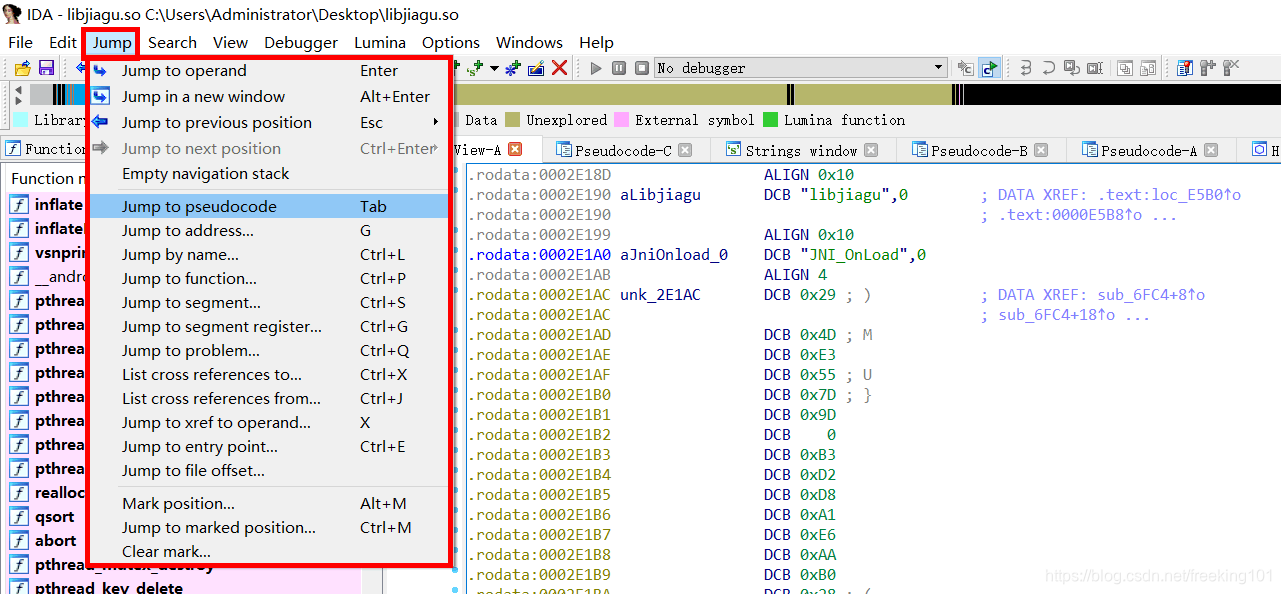This screenshot has width=1281, height=594.
Task: Click the gray 'c' icon after debugger dropdown
Action: click(x=965, y=68)
